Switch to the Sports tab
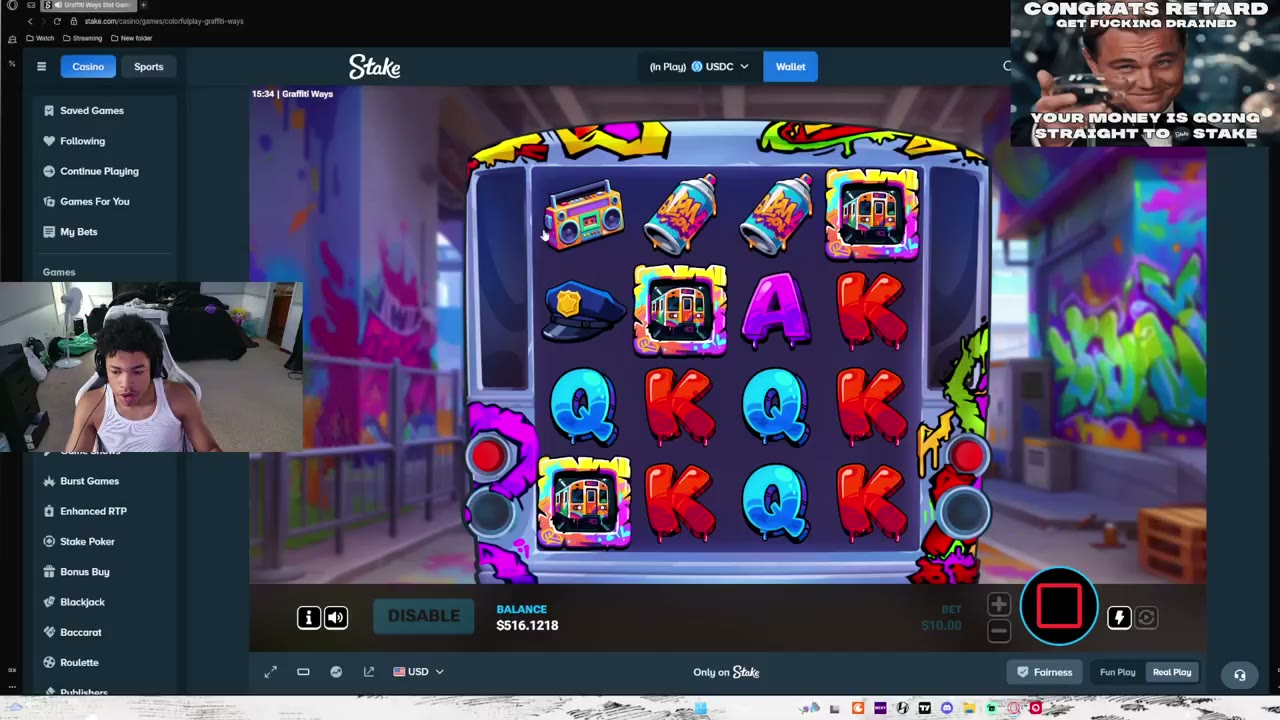 (148, 67)
